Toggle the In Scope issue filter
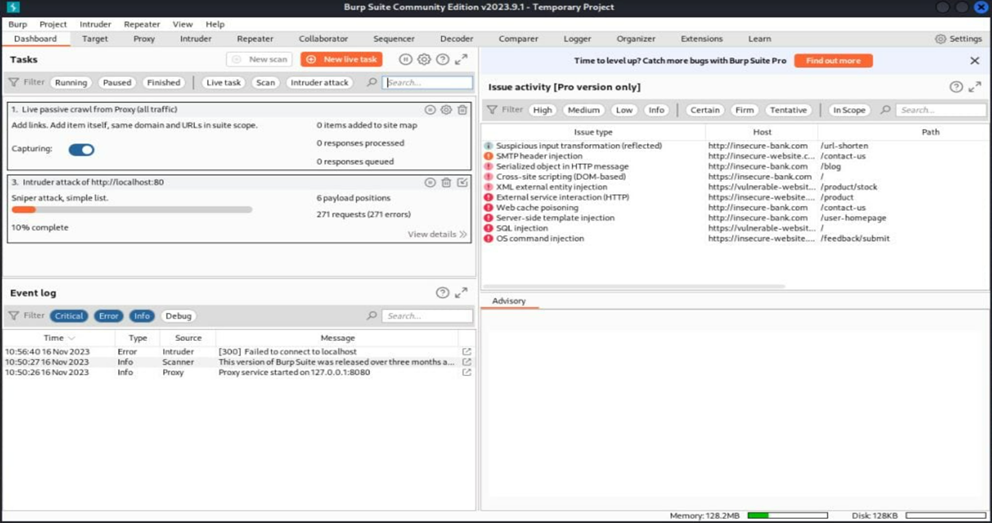 (x=849, y=110)
